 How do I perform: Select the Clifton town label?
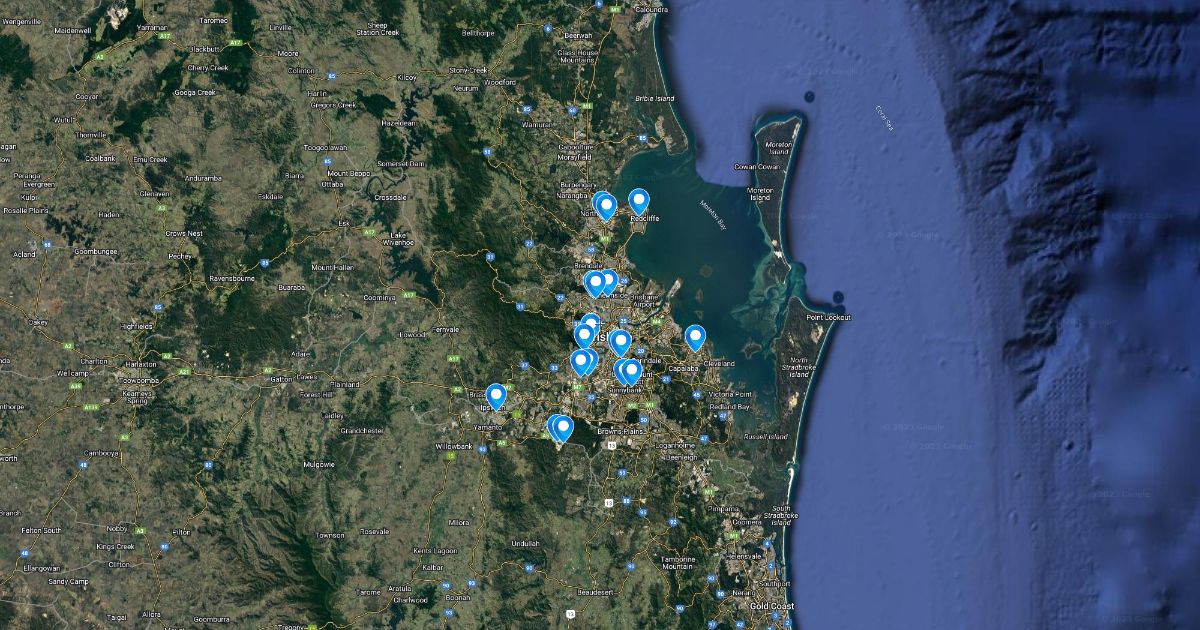119,565
